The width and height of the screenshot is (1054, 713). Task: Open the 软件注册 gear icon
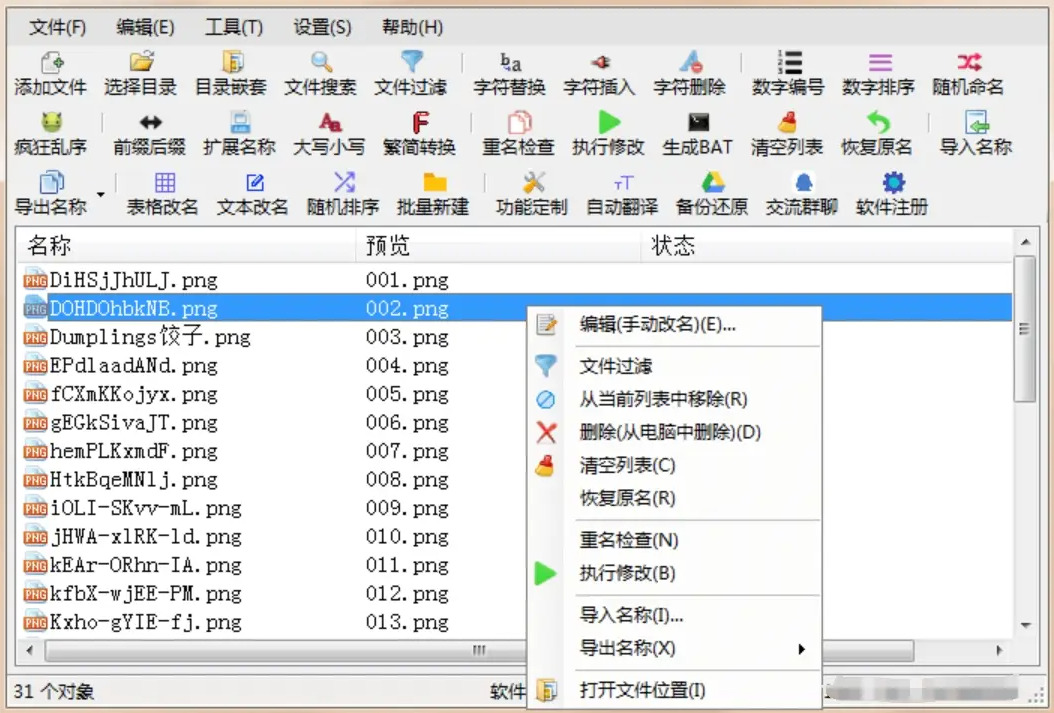(893, 183)
